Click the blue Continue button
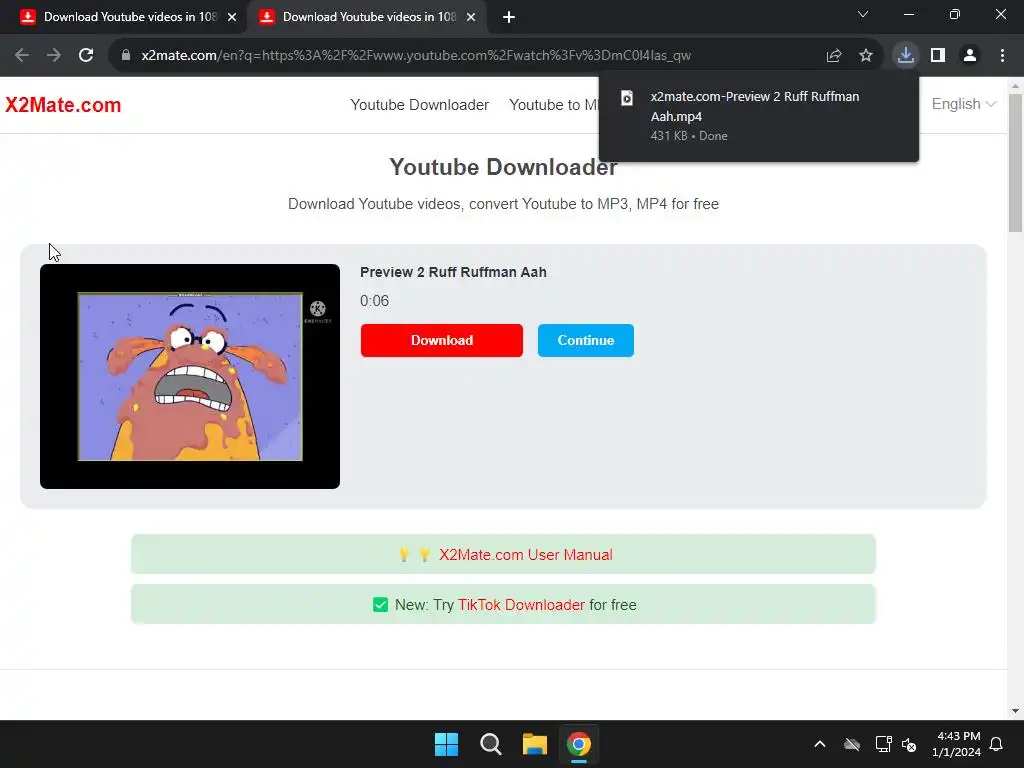 click(x=586, y=340)
